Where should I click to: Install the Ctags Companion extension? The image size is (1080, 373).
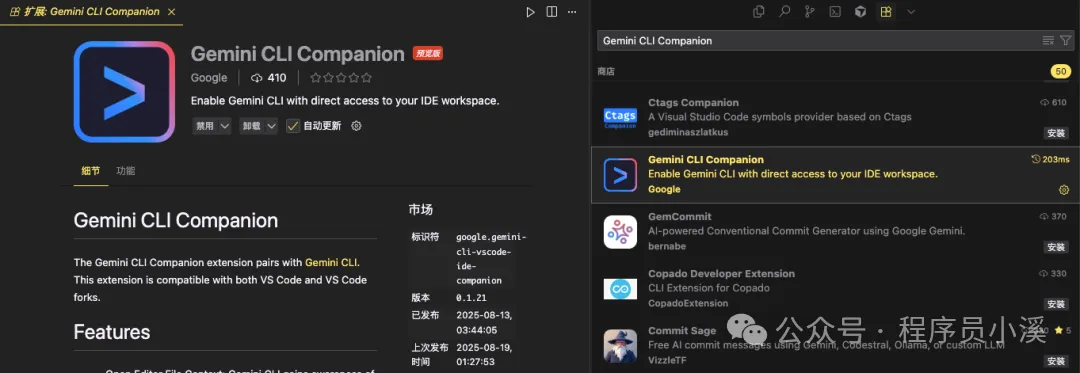1056,133
